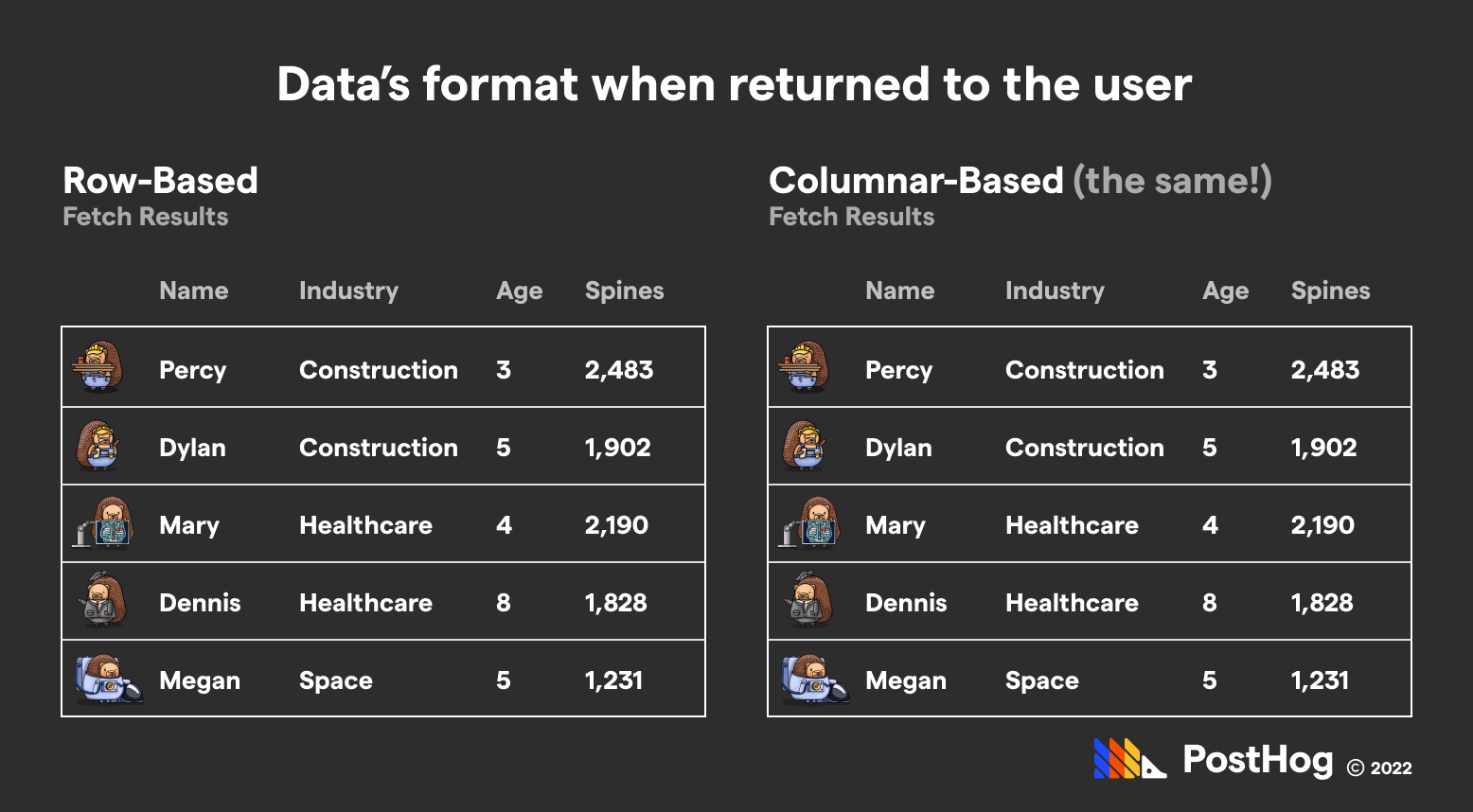Click the Spines column header in Row-Based table
The height and width of the screenshot is (812, 1473).
pos(624,291)
